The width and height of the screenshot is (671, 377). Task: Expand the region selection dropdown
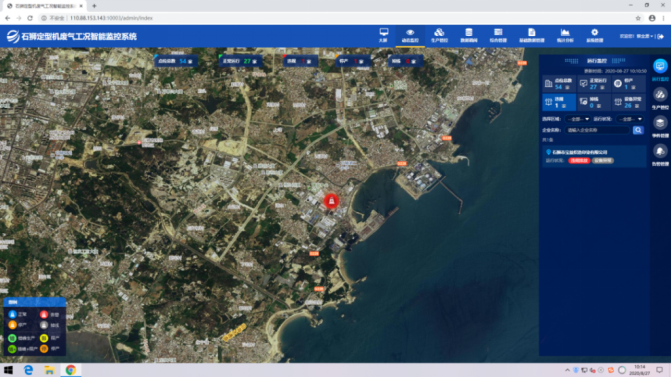[578, 119]
